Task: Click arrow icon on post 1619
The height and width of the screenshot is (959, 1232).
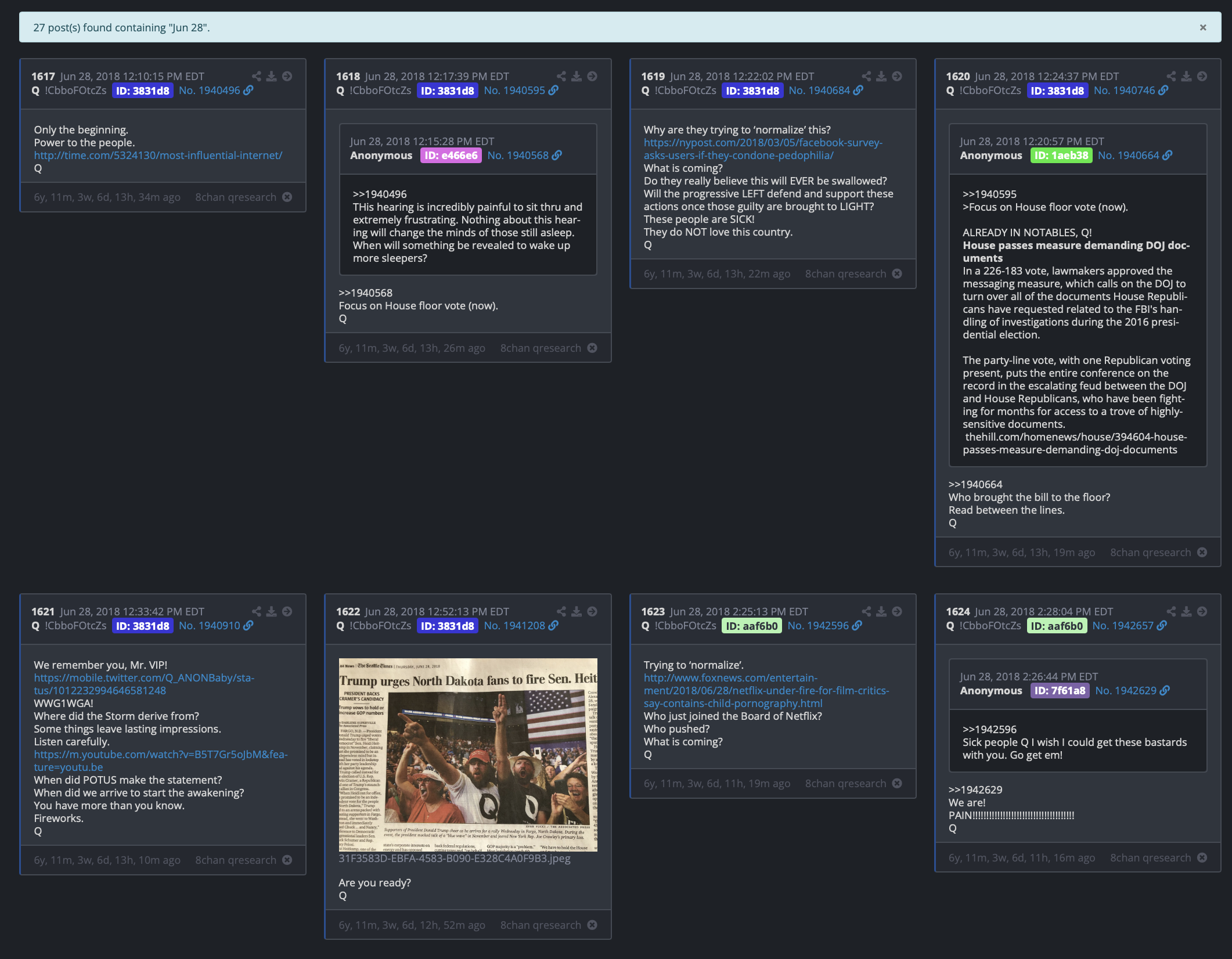Action: (897, 76)
